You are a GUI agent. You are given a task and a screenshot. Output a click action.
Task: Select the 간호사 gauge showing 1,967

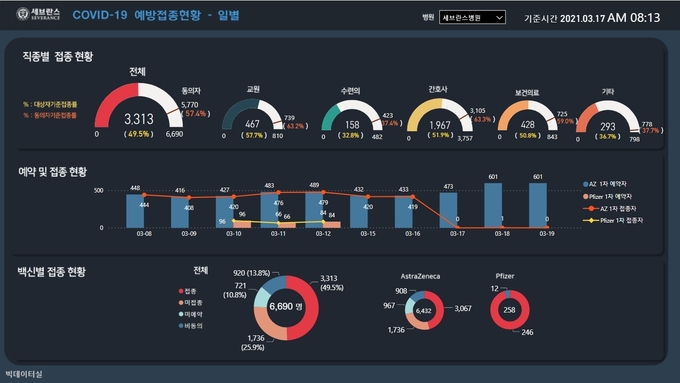tap(440, 115)
